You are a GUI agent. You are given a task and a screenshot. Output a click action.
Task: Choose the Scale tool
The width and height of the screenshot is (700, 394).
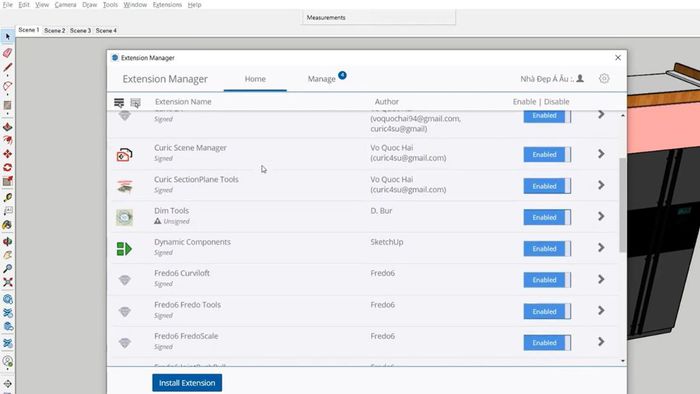point(7,181)
